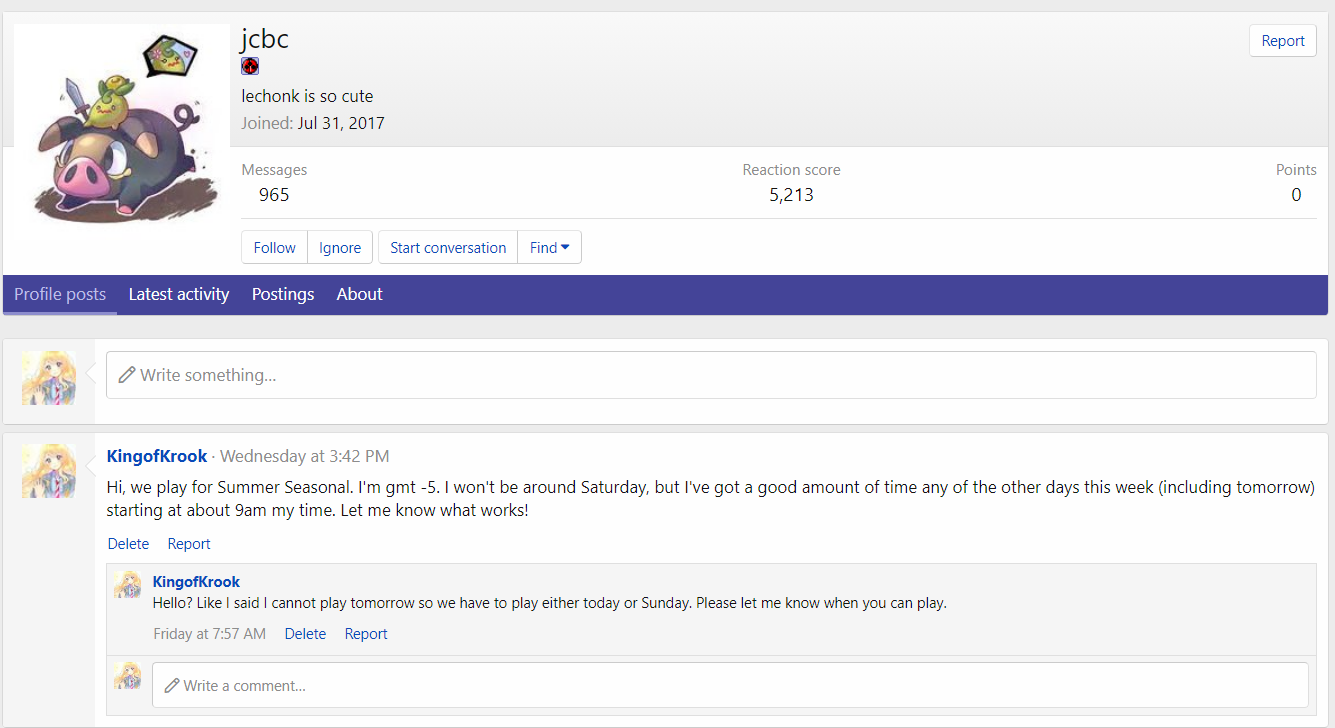The image size is (1335, 728).
Task: Focus the Write a comment field
Action: tap(730, 686)
